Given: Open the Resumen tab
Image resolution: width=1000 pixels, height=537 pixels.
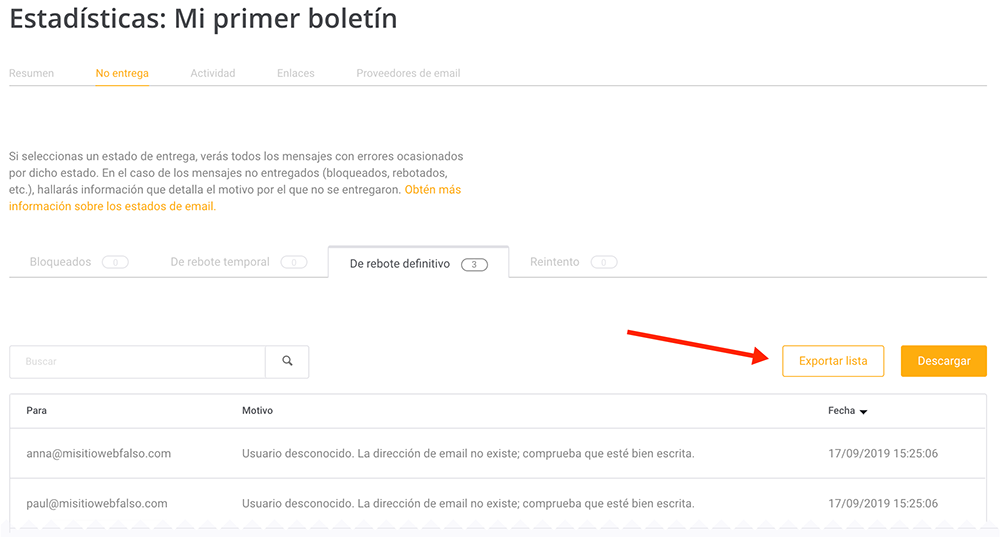Looking at the screenshot, I should pos(31,73).
